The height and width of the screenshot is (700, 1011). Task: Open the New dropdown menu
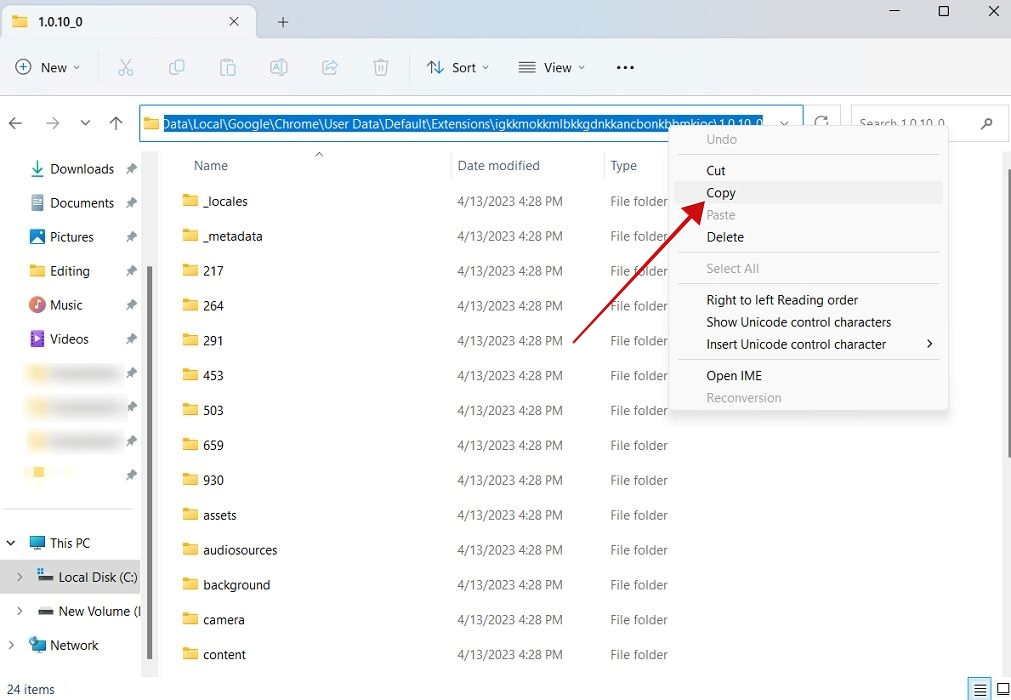coord(47,67)
